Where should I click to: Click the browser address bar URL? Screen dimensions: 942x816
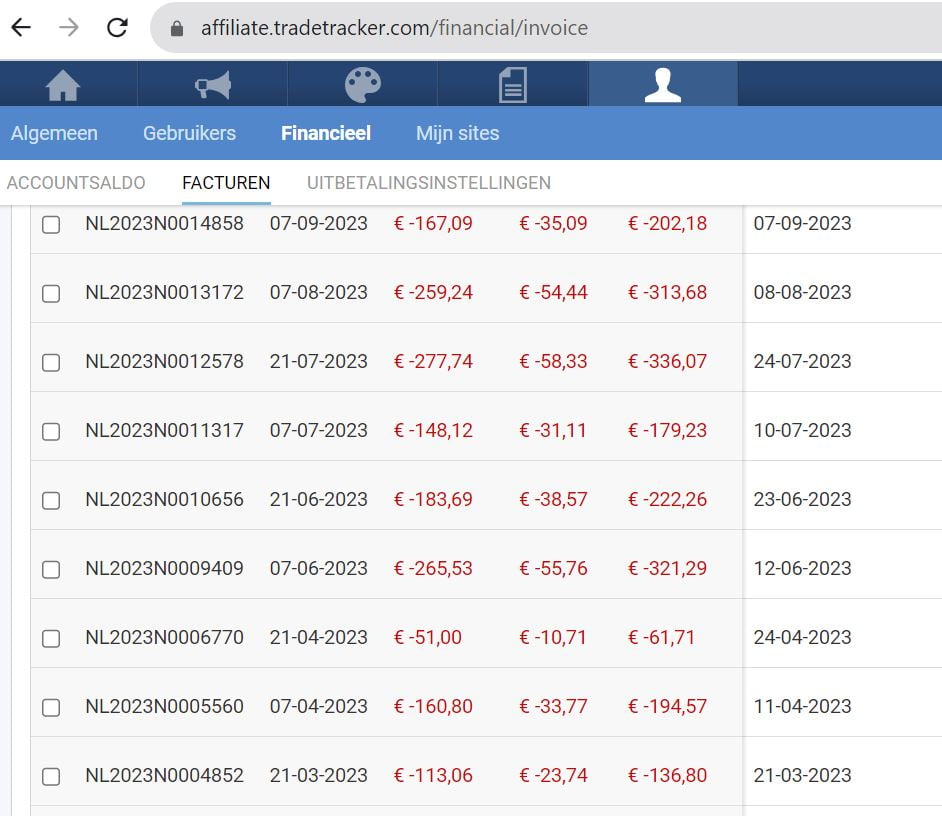click(x=394, y=29)
